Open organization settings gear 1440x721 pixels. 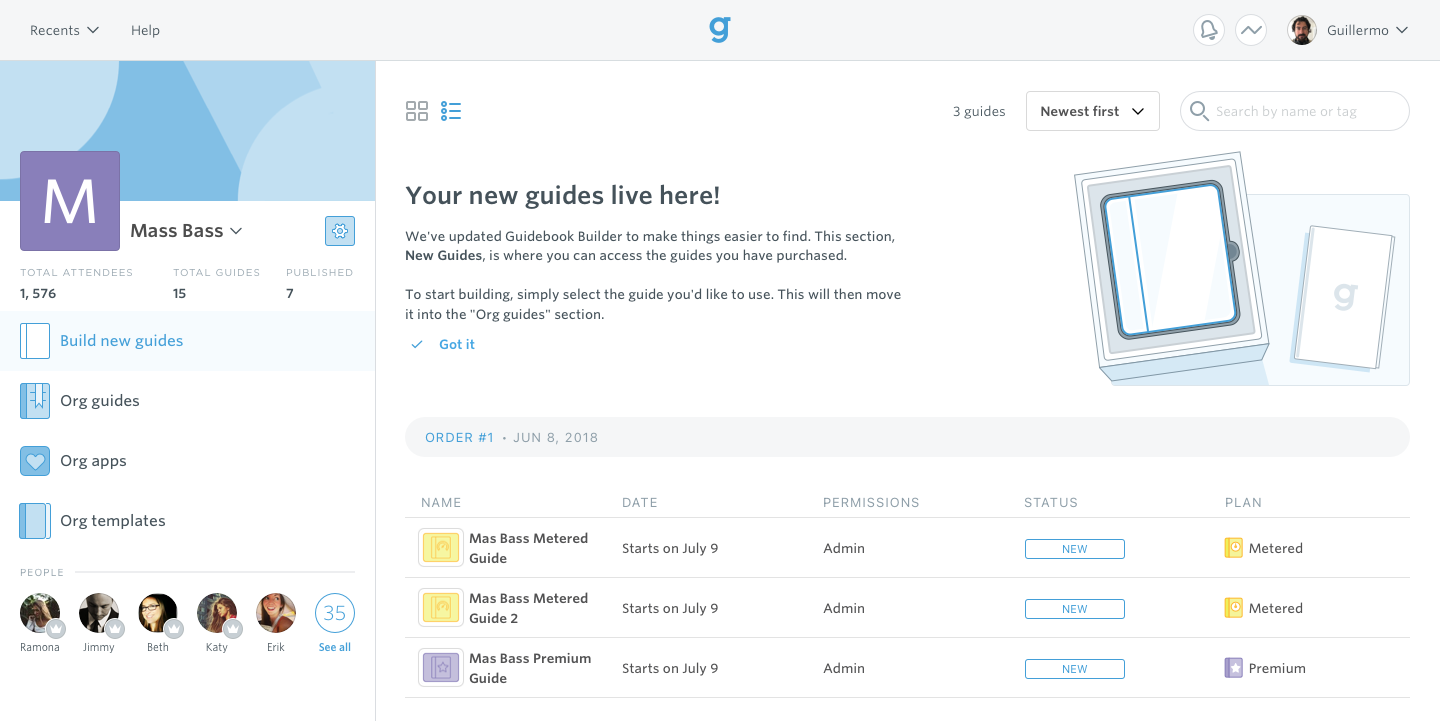340,231
